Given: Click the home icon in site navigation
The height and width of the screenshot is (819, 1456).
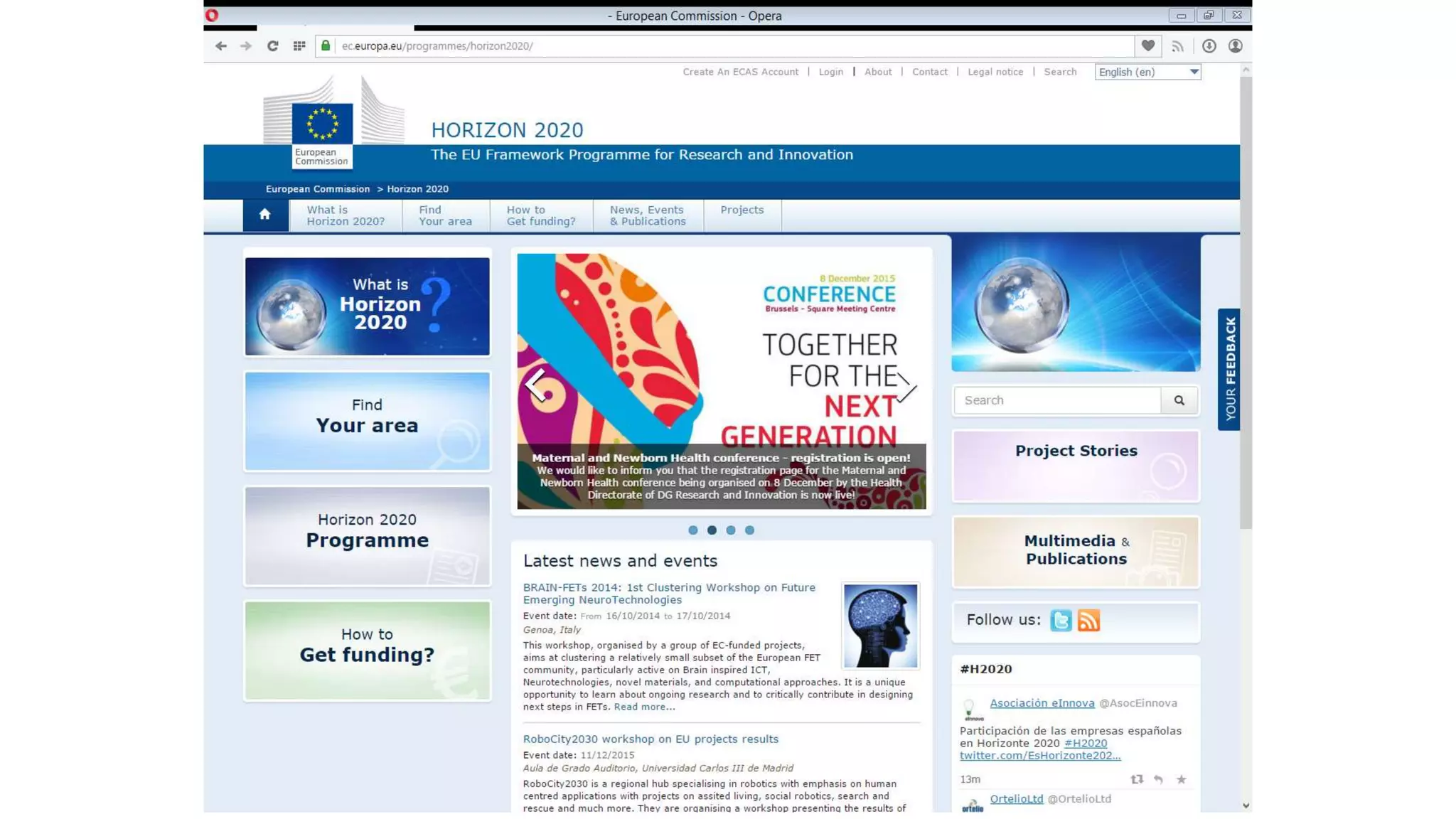Looking at the screenshot, I should [x=264, y=215].
